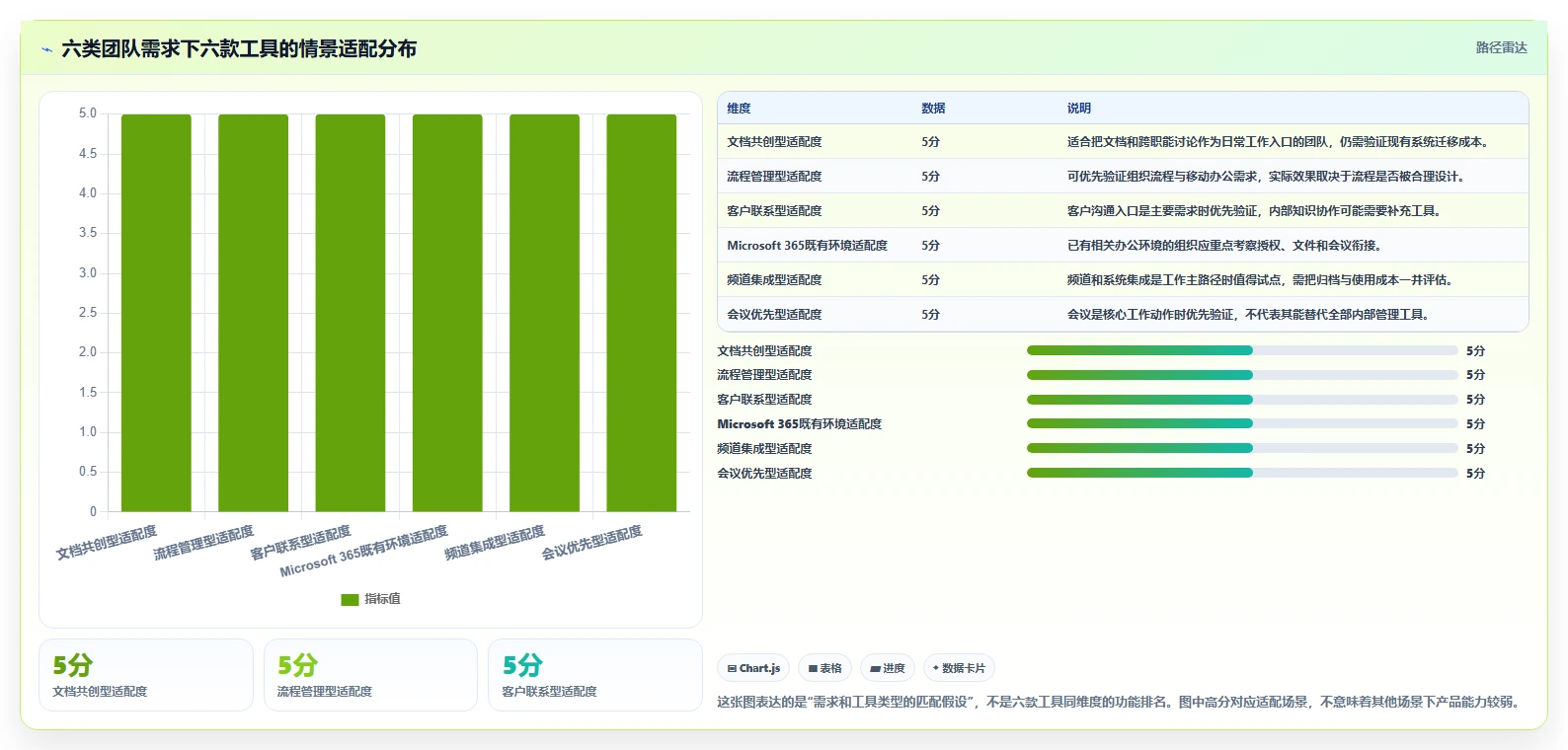Click the Microsoft 365既有环境适配度 progress bar

pyautogui.click(x=1242, y=423)
